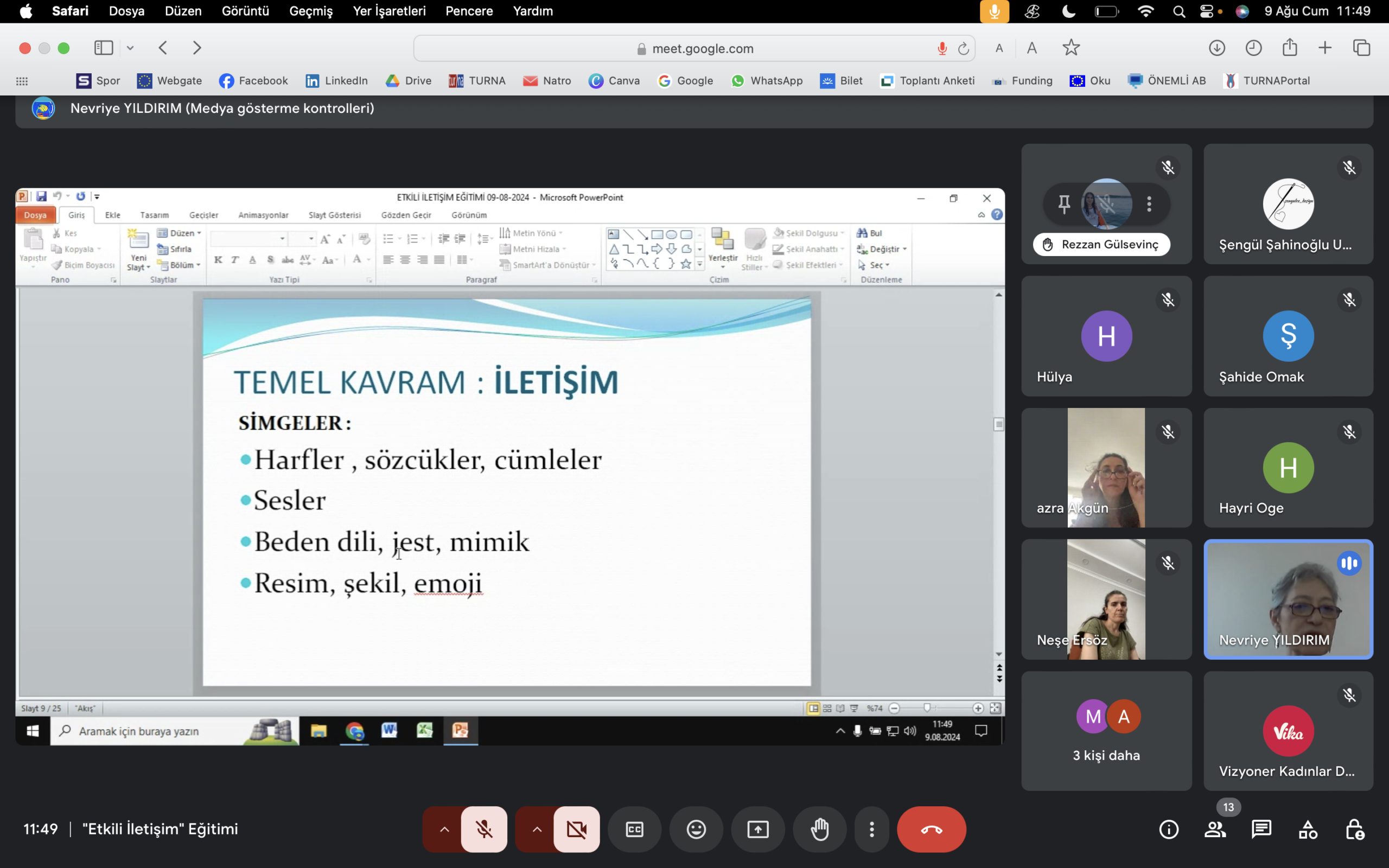Open the WhatsApp bookmark link
Screen dimensions: 1389x868
[x=767, y=80]
